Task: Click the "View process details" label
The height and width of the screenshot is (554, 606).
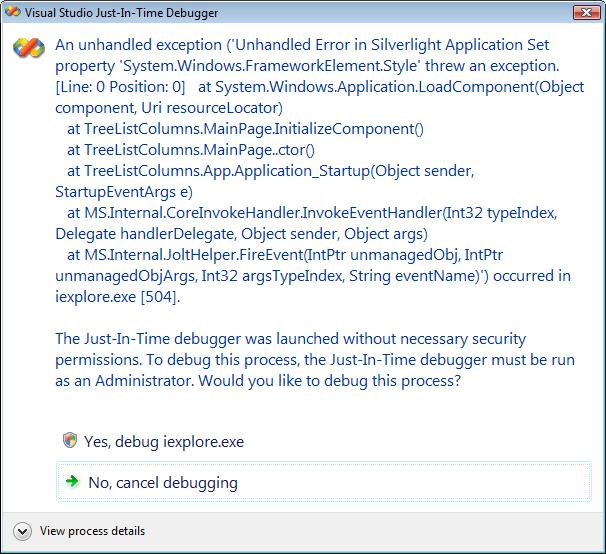Action: pos(92,531)
